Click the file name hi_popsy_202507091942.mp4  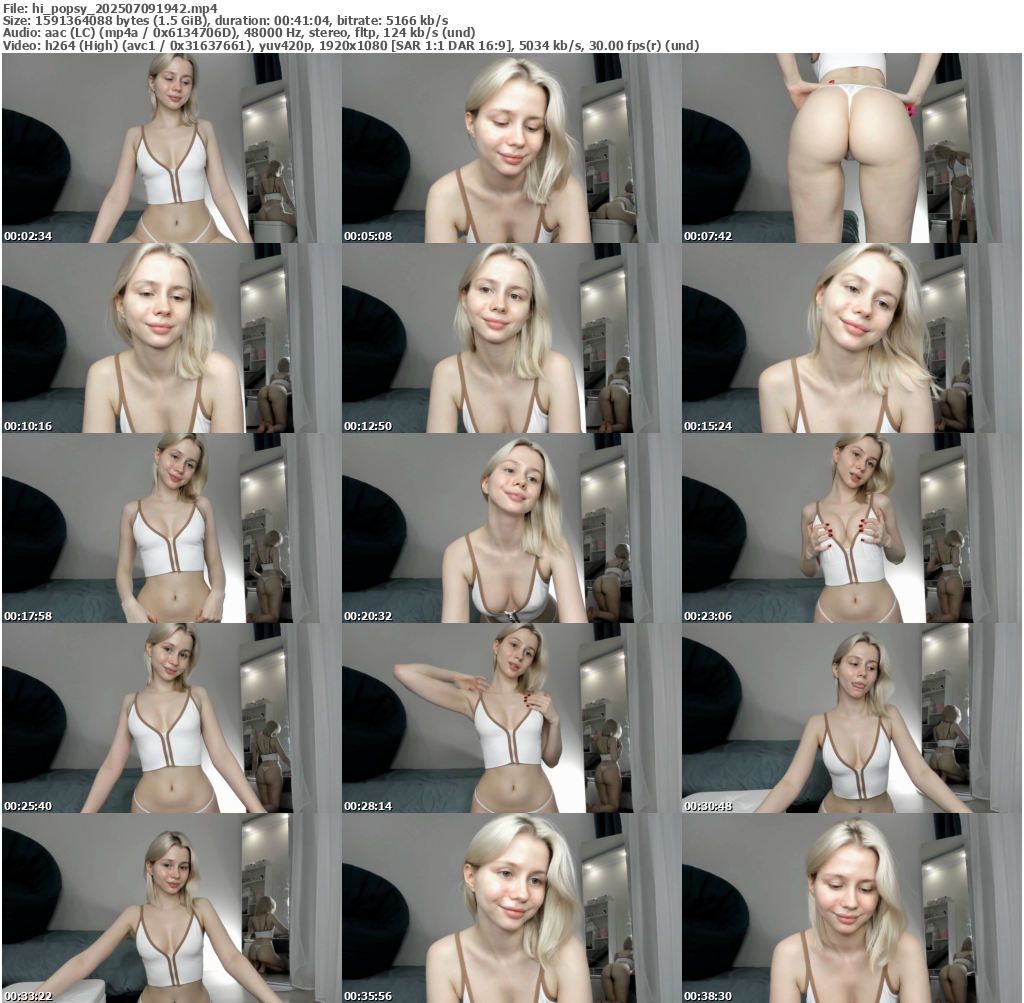coord(124,8)
